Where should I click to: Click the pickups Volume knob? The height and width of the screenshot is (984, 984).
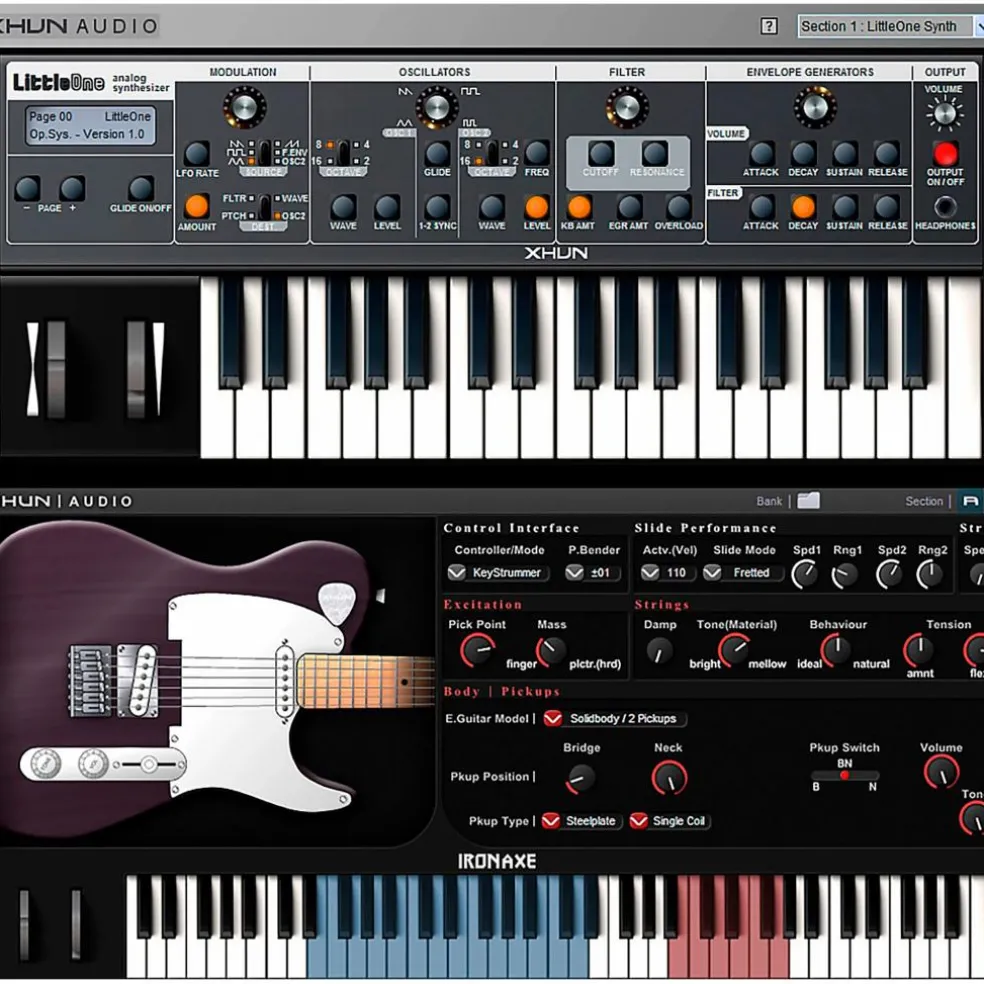pos(941,772)
